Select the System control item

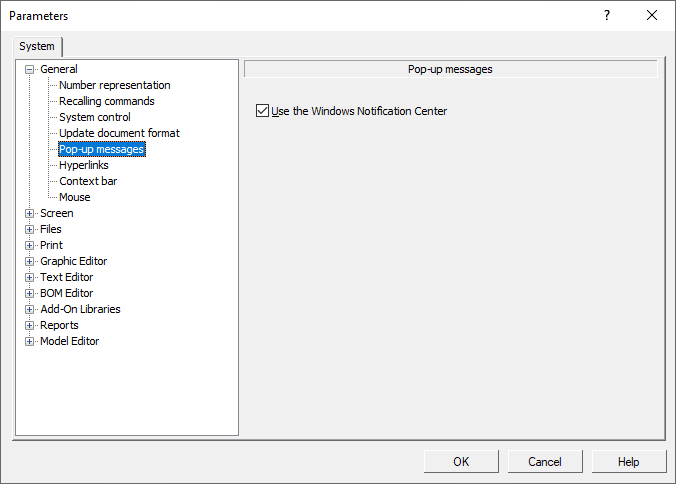point(94,117)
